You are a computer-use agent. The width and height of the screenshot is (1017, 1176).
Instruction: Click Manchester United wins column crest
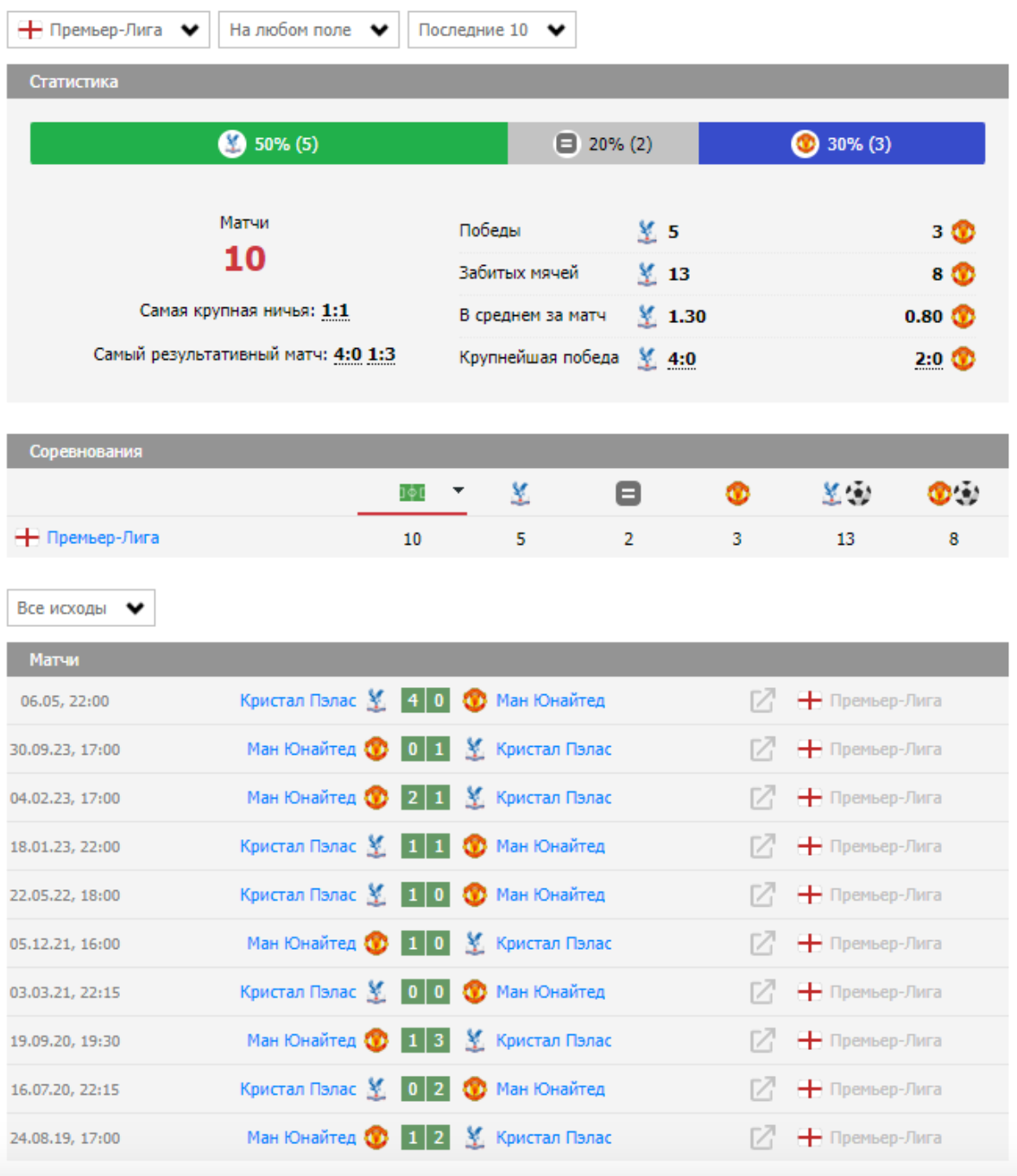click(736, 493)
